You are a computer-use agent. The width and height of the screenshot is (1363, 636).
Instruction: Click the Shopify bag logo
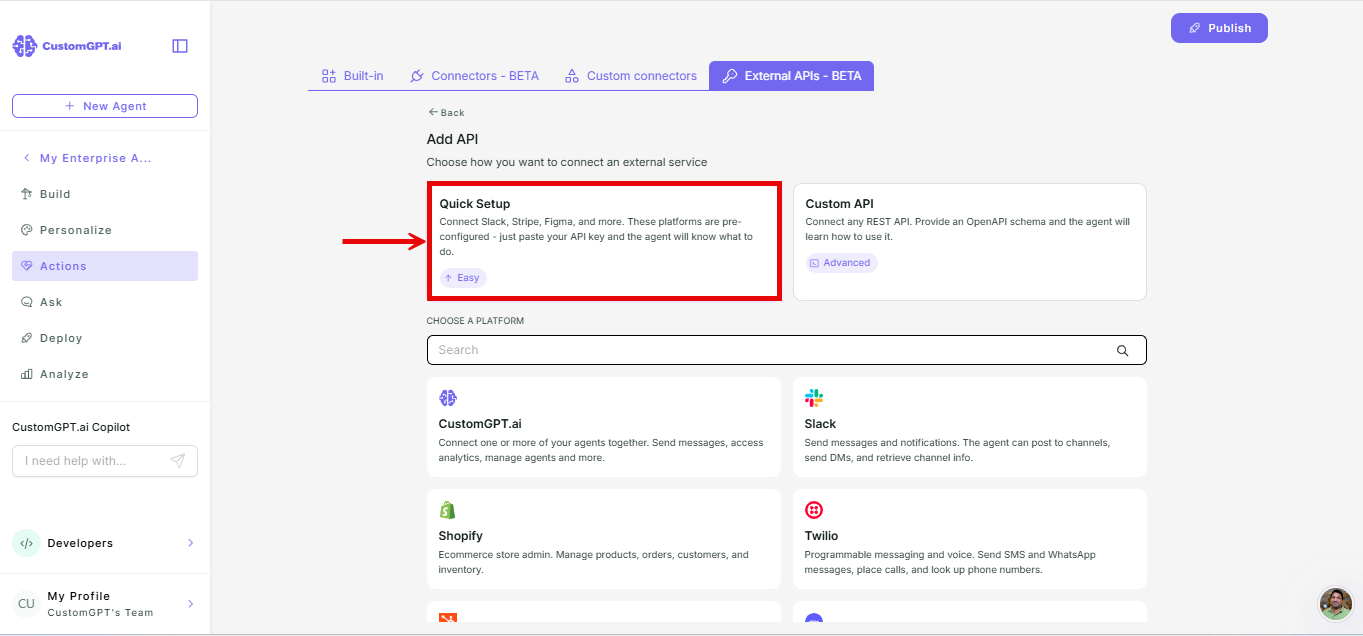tap(447, 510)
